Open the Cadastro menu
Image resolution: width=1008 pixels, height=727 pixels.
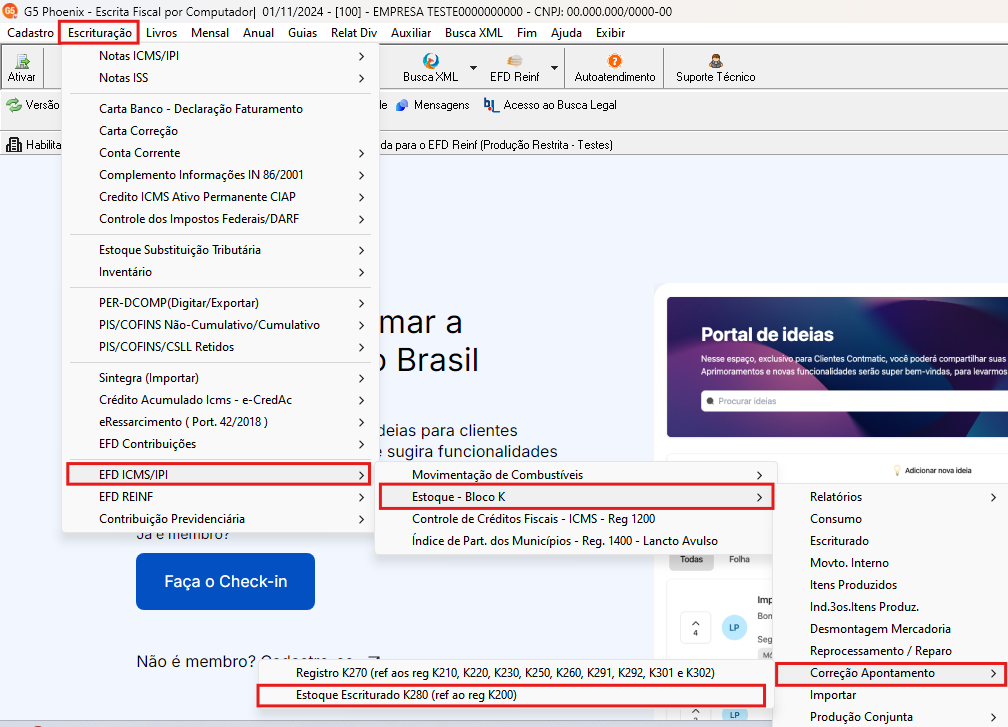[30, 33]
